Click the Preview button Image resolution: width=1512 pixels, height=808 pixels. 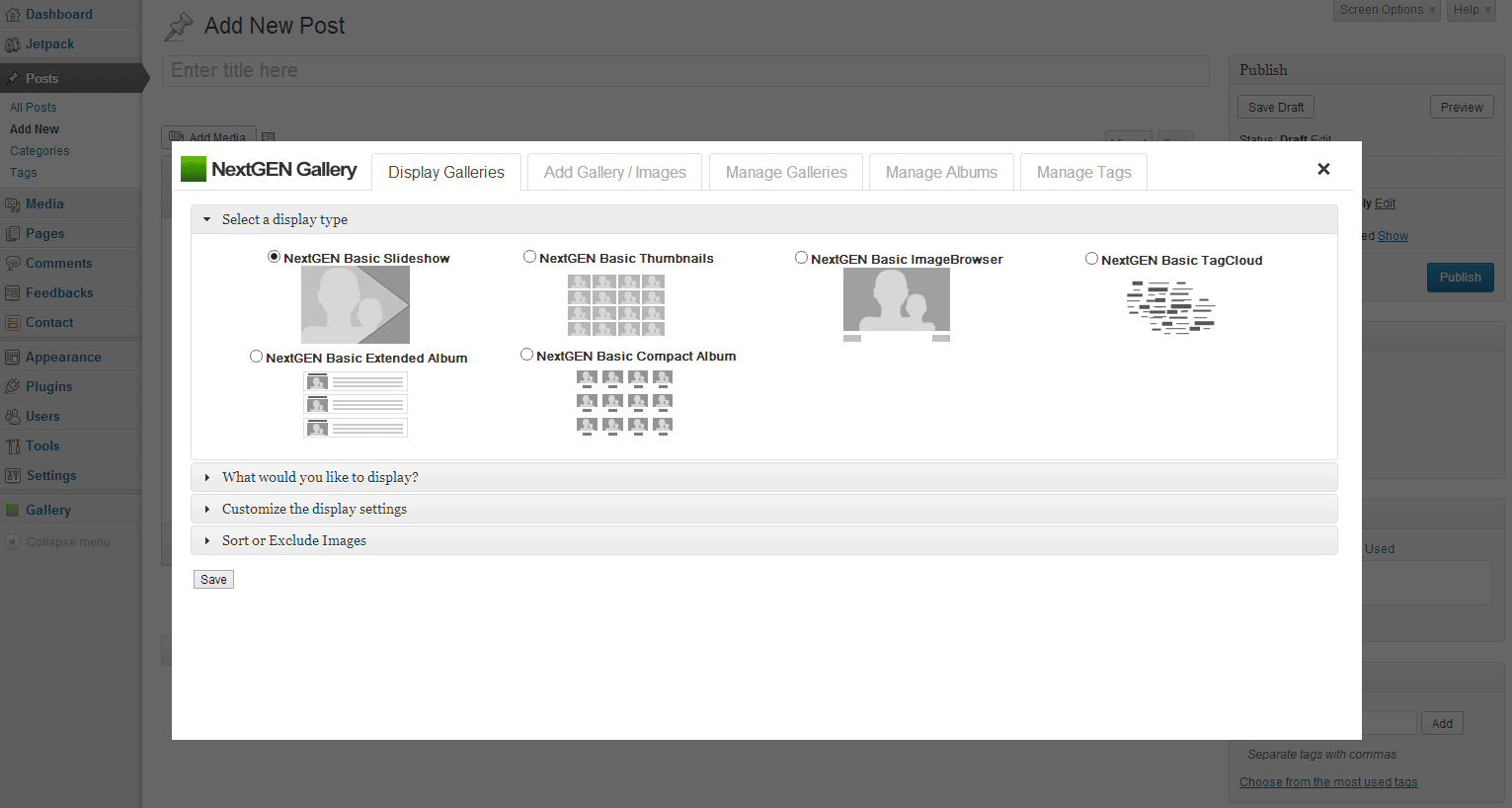pos(1462,108)
